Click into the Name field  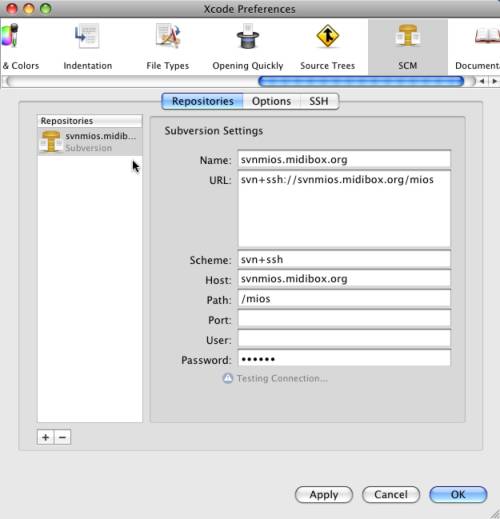coord(344,159)
